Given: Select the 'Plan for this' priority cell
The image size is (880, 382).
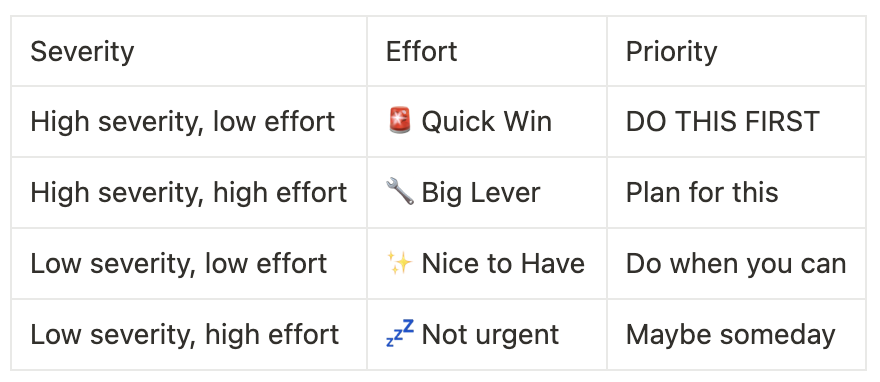Looking at the screenshot, I should click(x=736, y=192).
